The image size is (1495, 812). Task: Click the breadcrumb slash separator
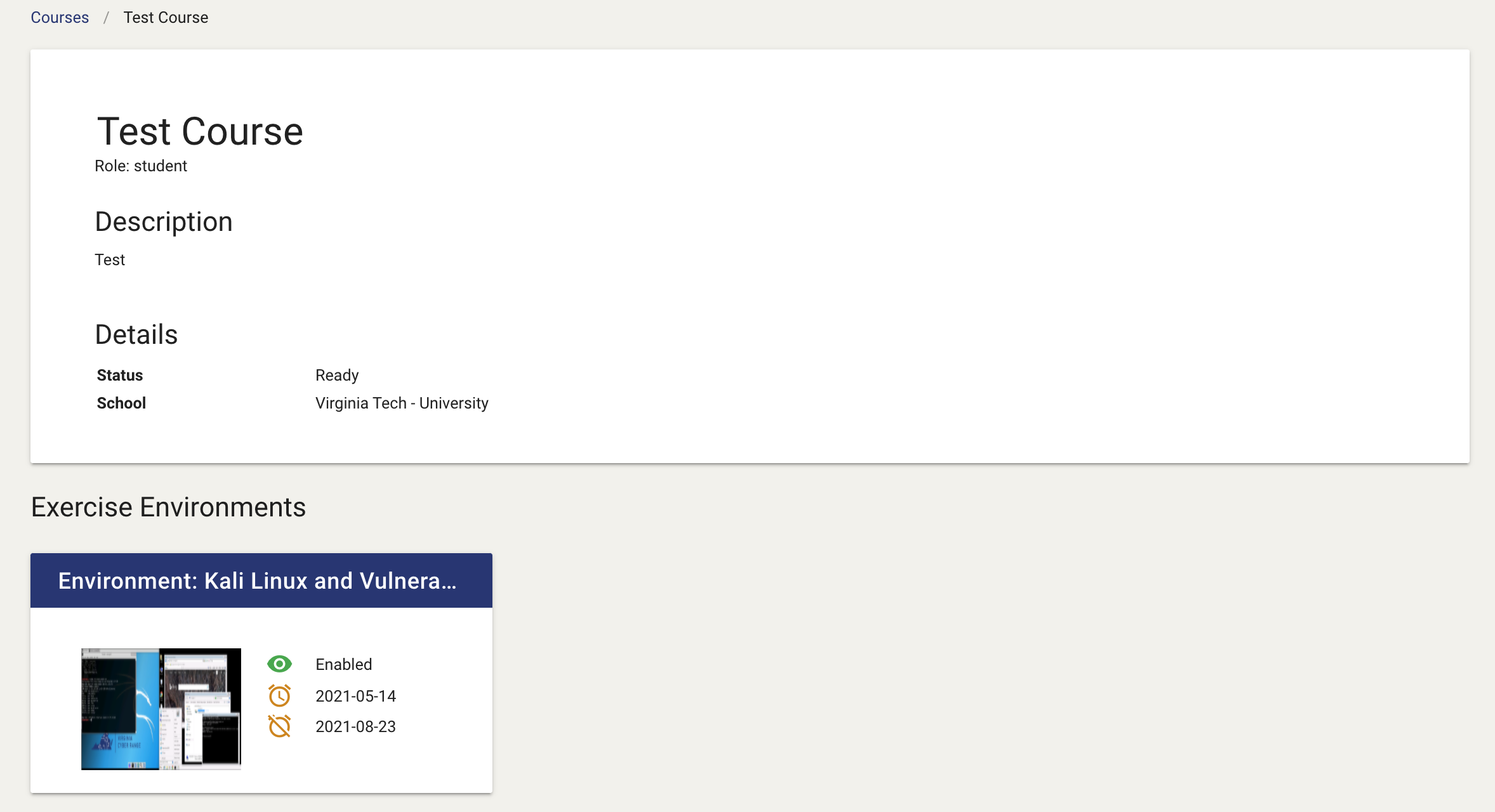pos(106,17)
